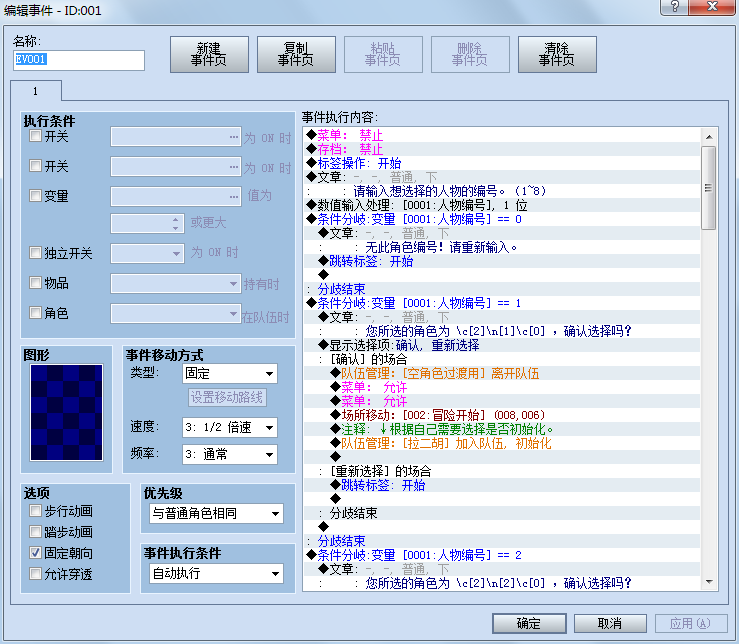
Task: Select 条件分歧 变量 == 1 line
Action: [502, 303]
